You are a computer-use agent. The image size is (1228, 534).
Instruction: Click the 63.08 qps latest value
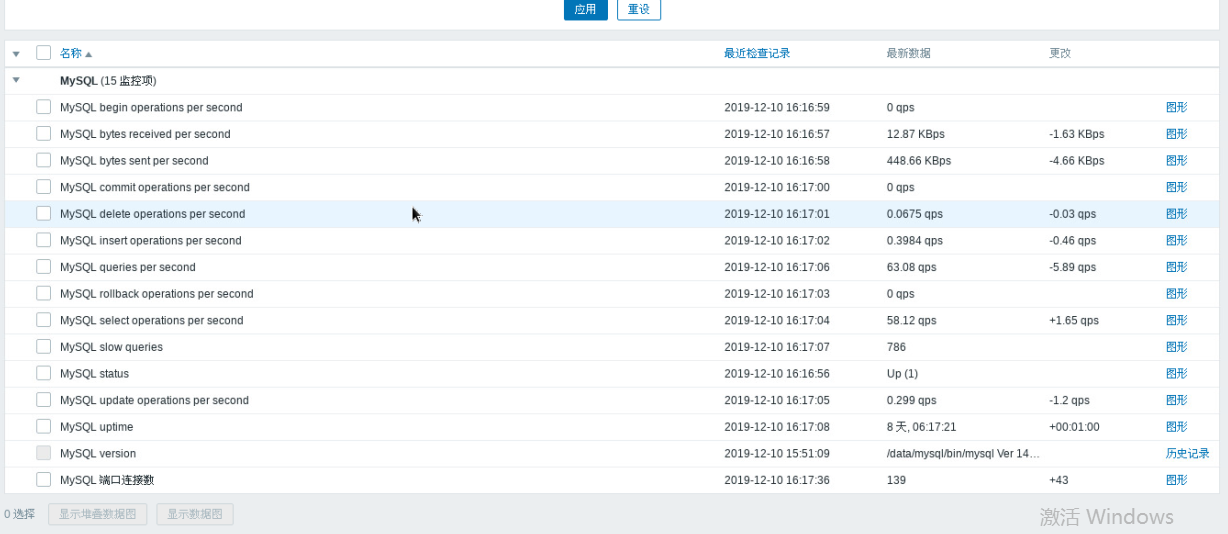pos(911,267)
